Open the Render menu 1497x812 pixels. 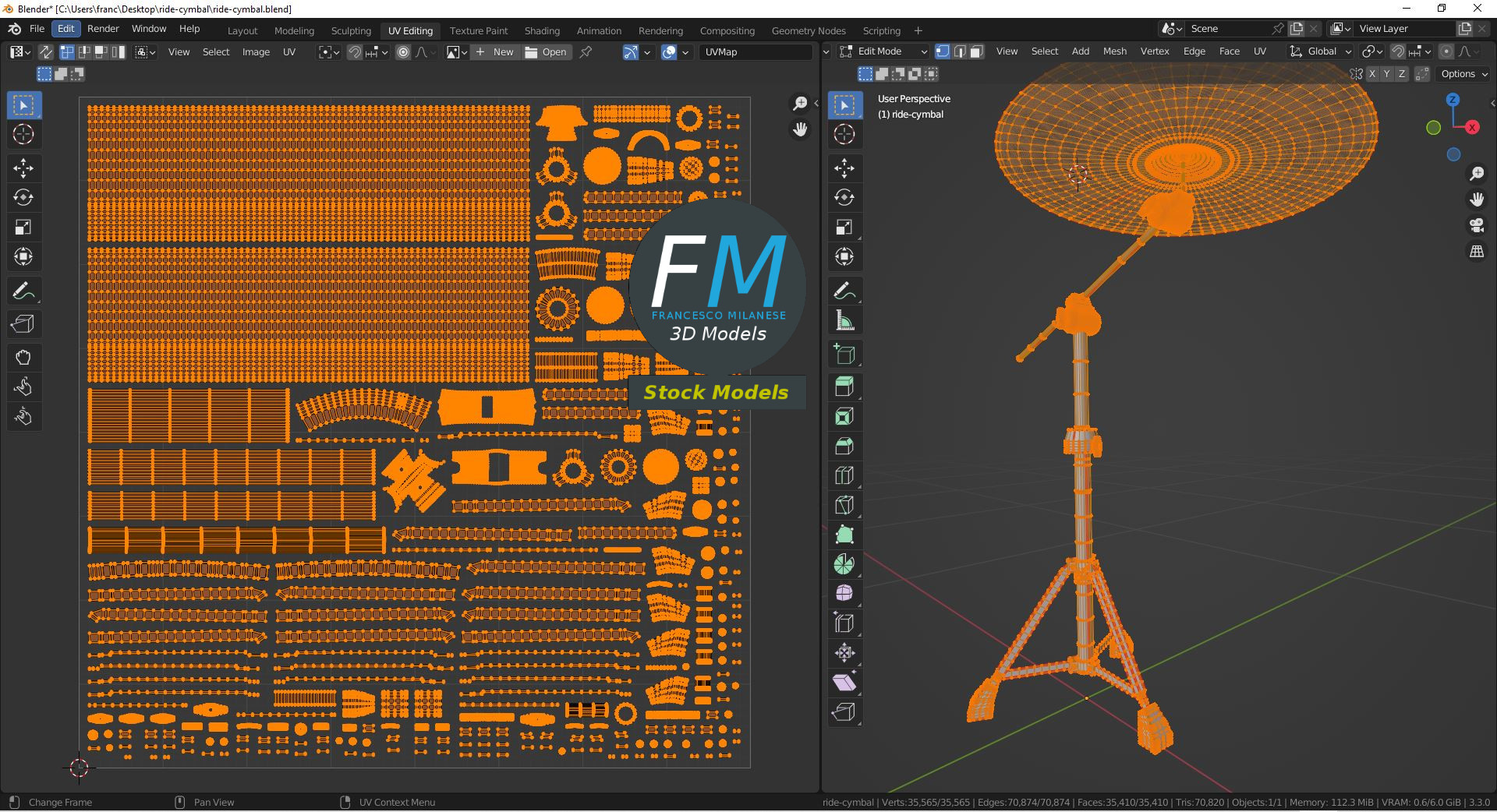(103, 29)
